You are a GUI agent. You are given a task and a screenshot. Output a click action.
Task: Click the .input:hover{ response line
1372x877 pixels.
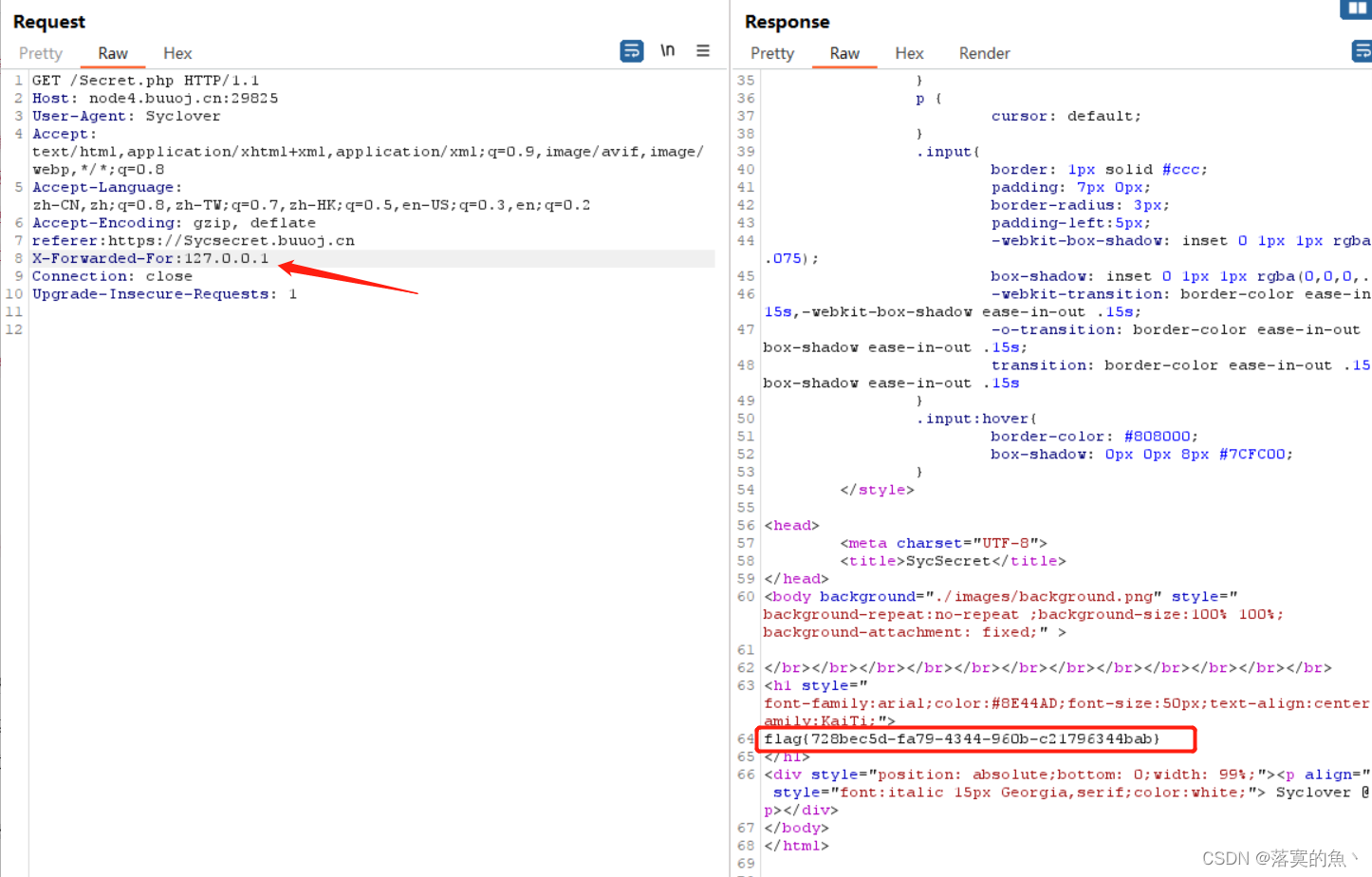point(976,420)
